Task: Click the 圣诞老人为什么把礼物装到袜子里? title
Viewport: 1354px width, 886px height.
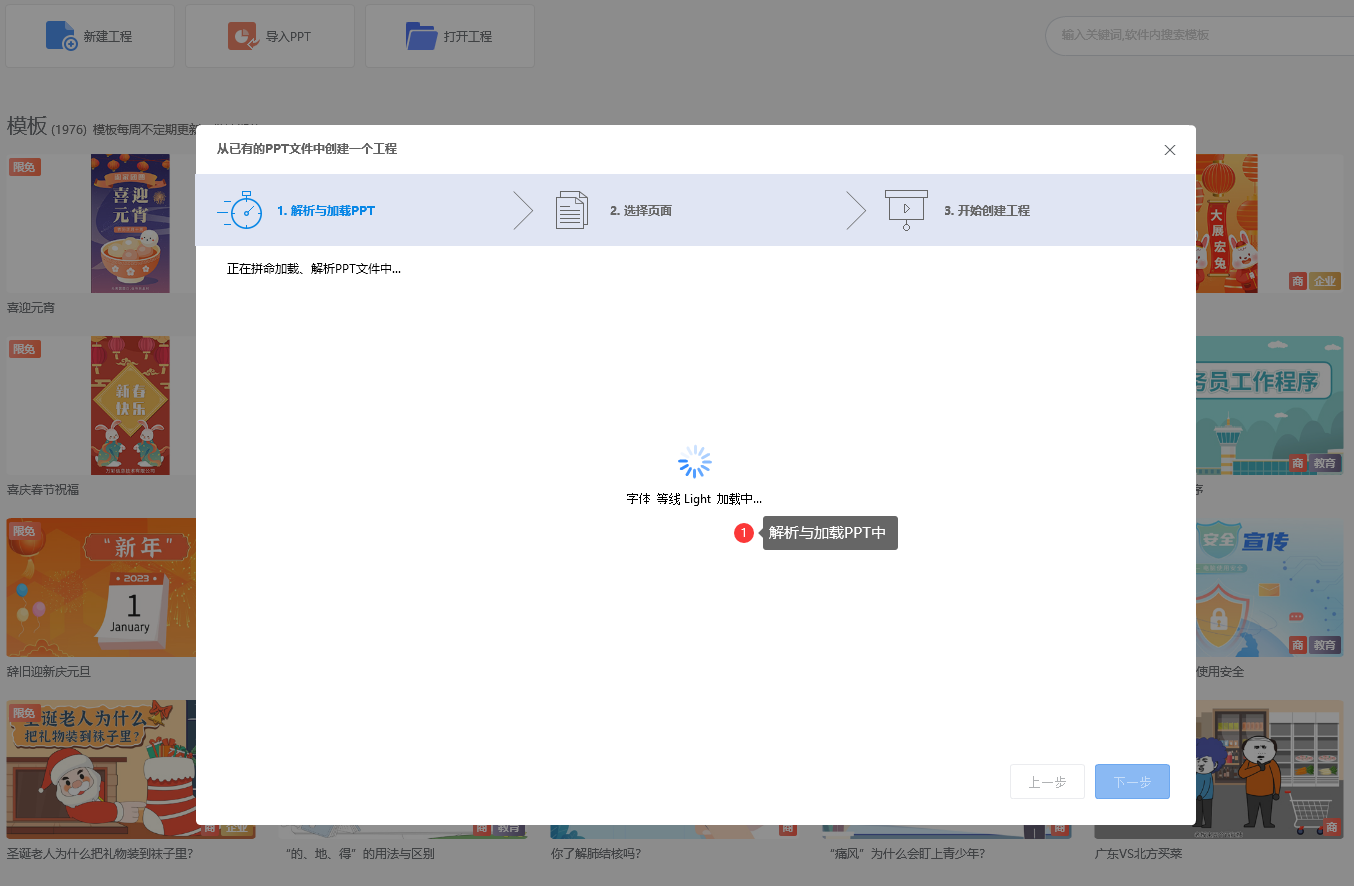Action: [100, 854]
